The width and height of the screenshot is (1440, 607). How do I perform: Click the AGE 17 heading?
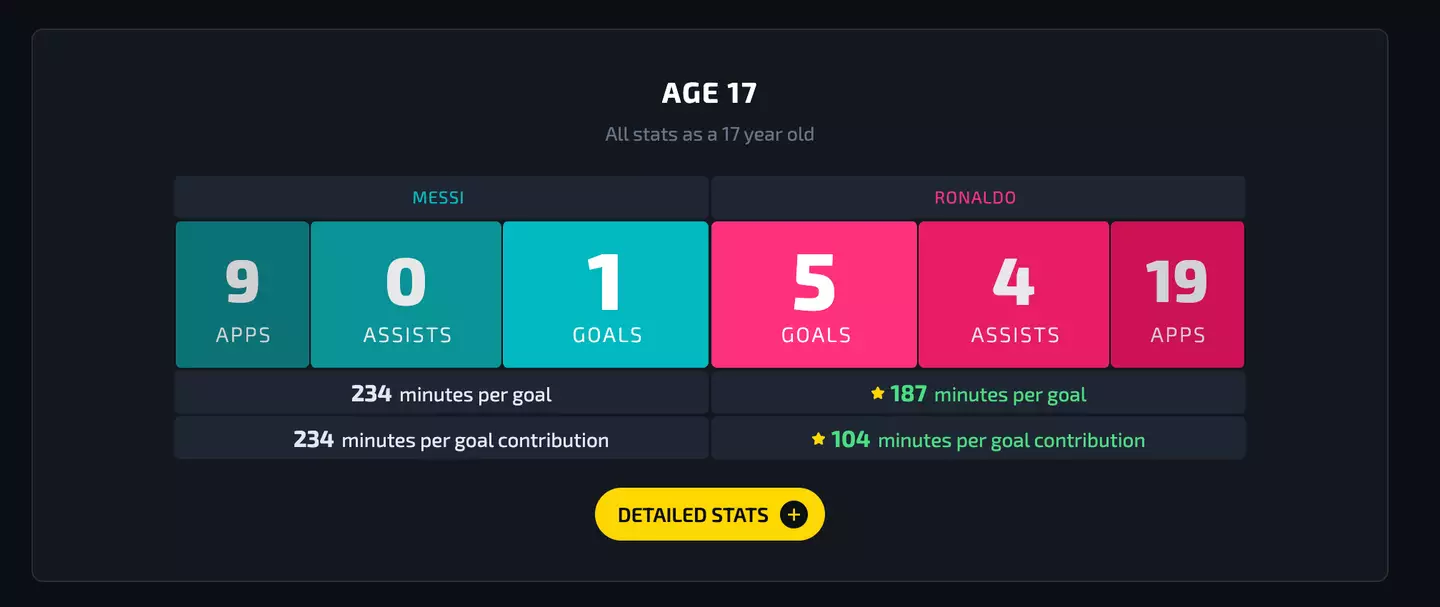(709, 94)
